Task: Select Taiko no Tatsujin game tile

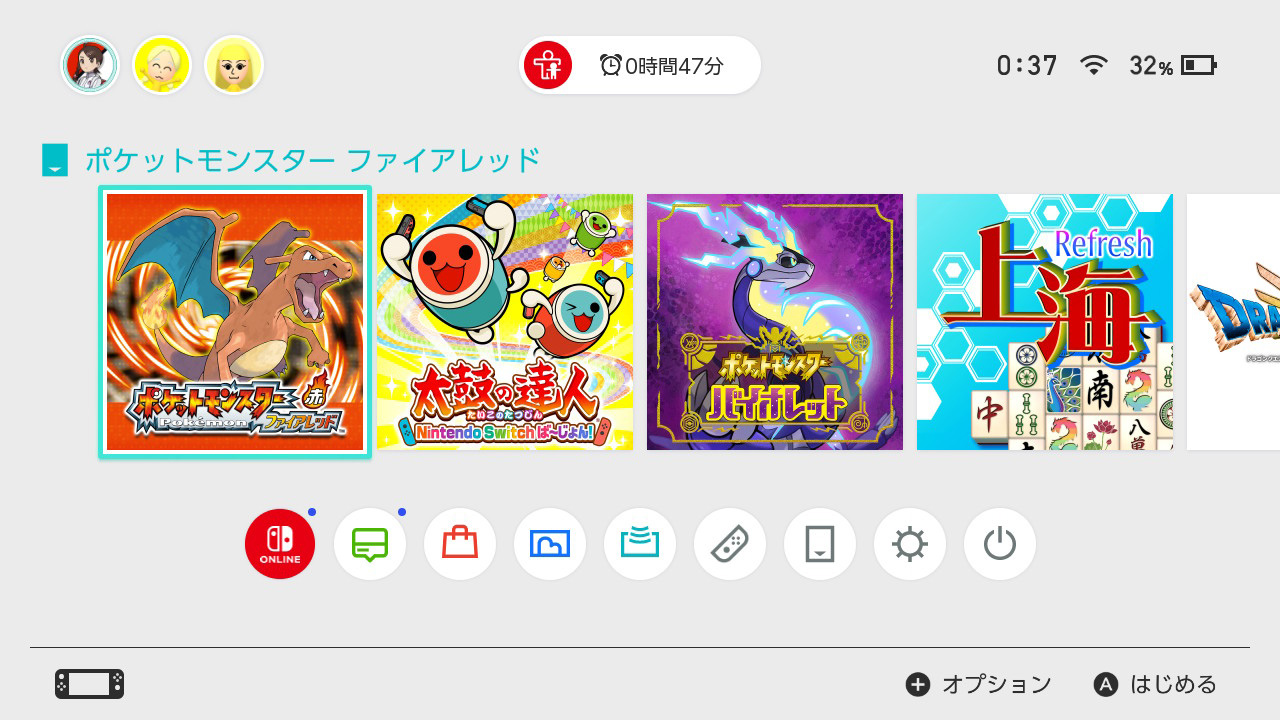Action: tap(505, 322)
